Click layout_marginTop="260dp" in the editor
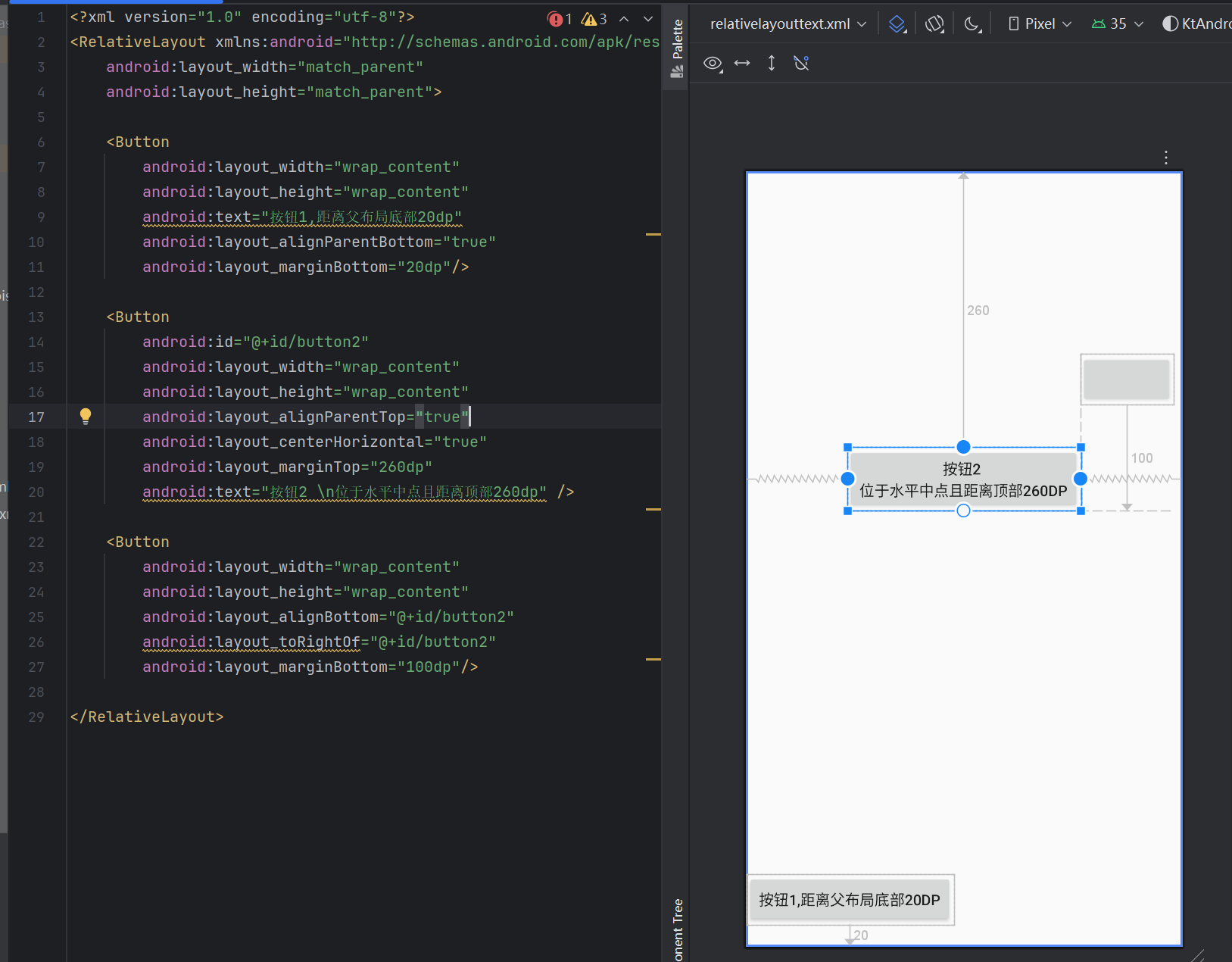This screenshot has width=1232, height=962. point(287,467)
